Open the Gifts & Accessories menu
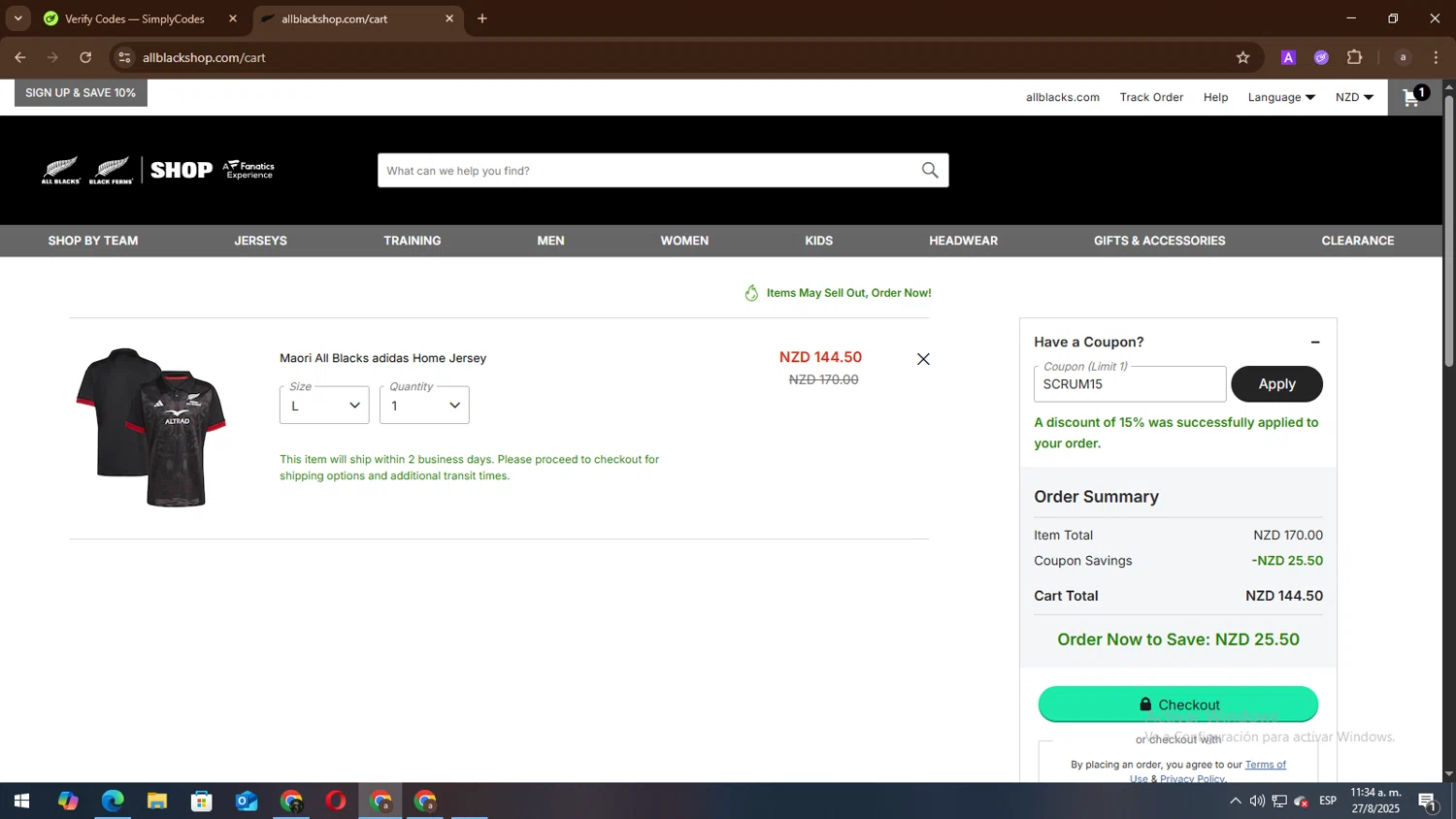This screenshot has width=1456, height=819. [x=1159, y=241]
